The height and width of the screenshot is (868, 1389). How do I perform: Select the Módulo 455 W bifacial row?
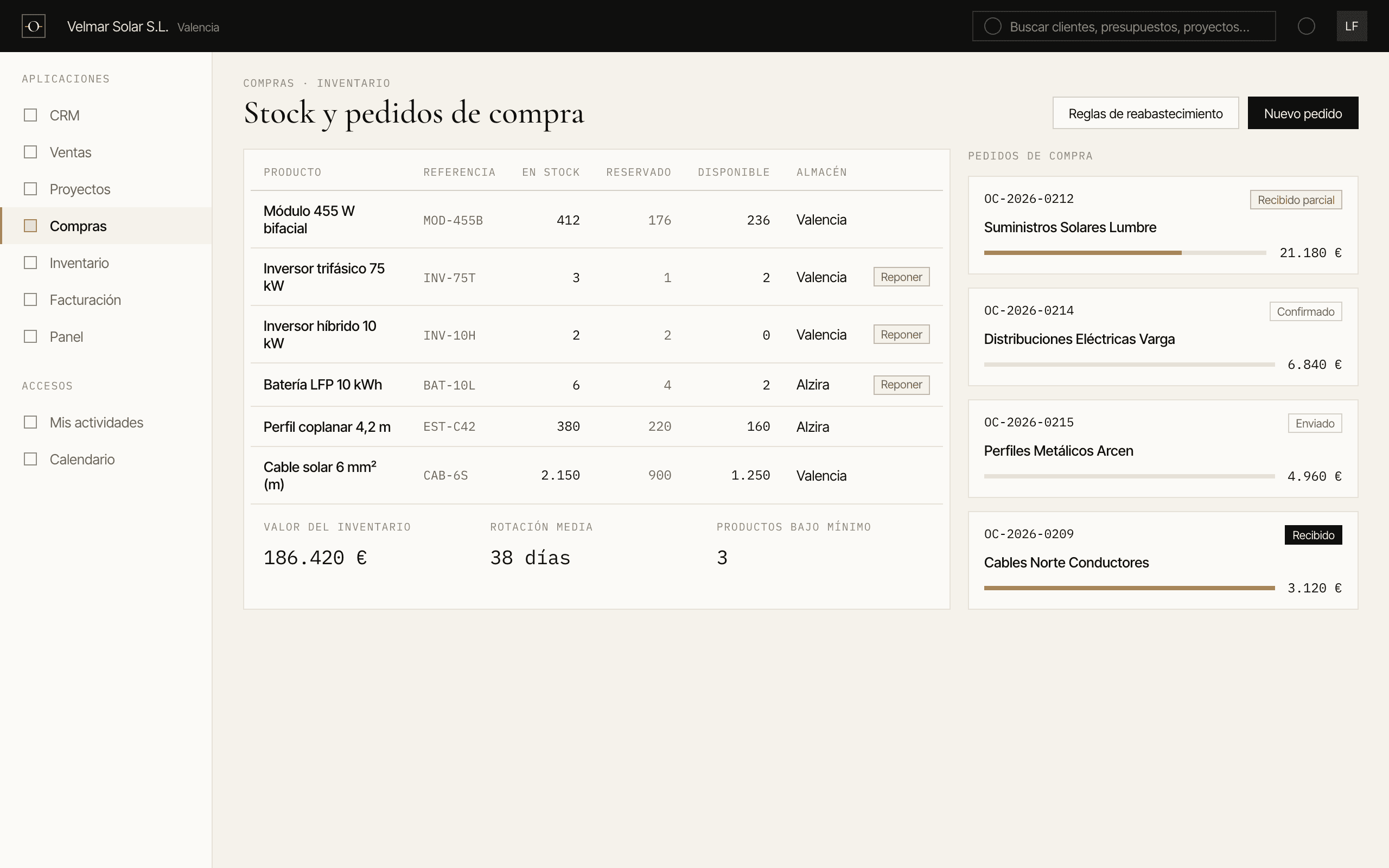click(596, 219)
